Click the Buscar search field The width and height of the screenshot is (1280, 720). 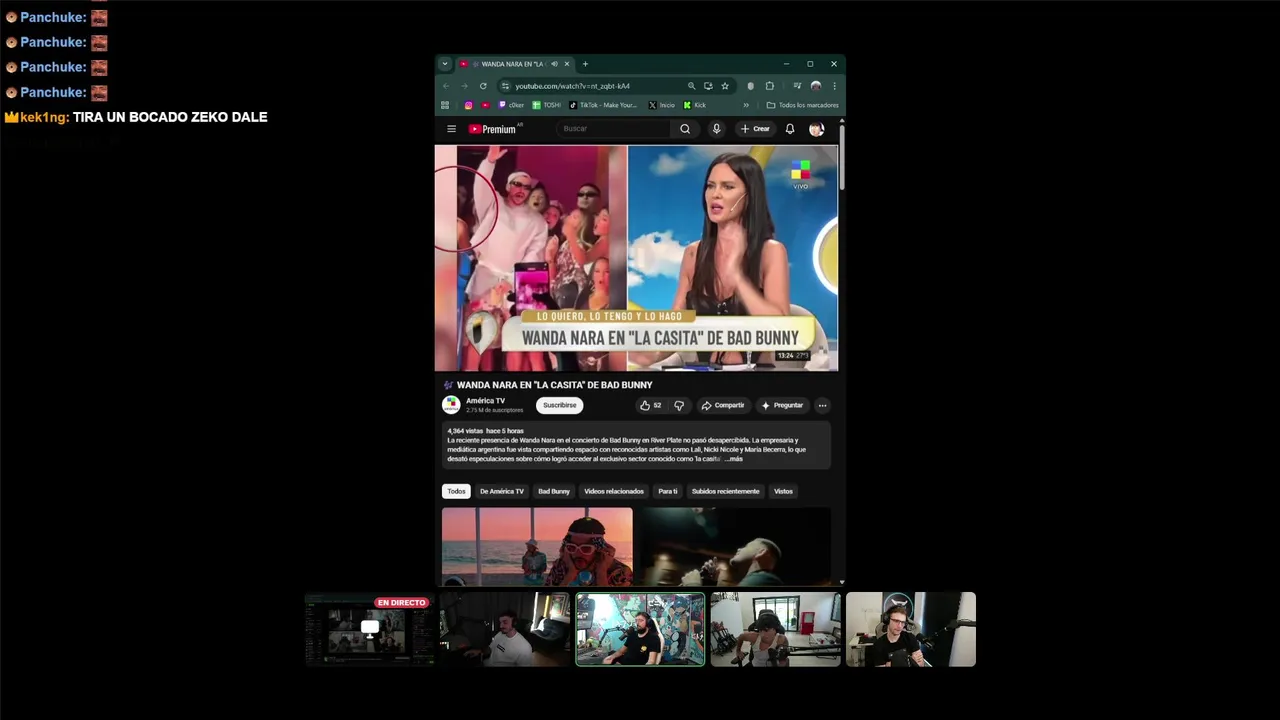point(614,129)
